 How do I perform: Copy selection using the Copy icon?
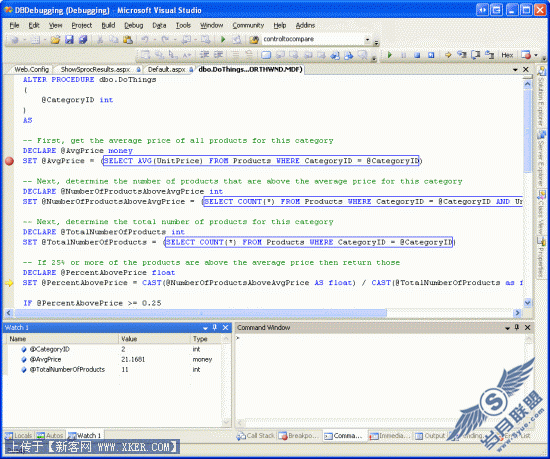coord(114,40)
